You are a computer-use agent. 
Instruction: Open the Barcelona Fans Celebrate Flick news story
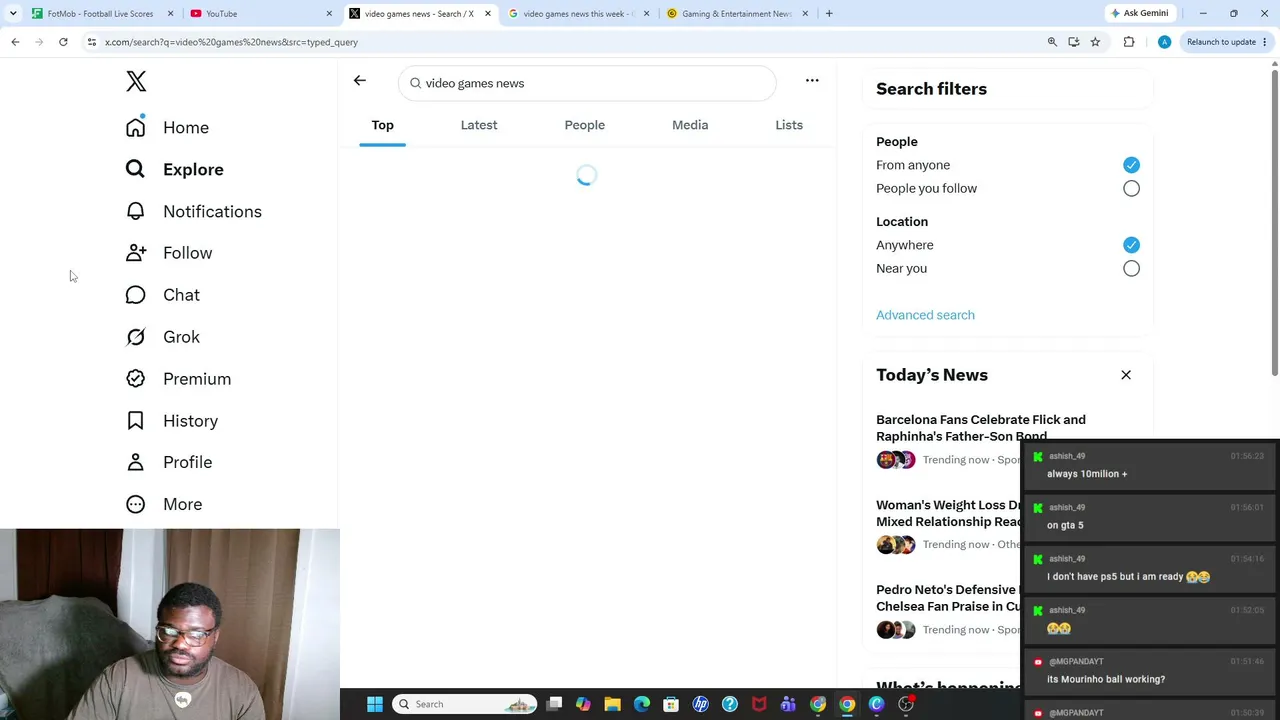(981, 428)
